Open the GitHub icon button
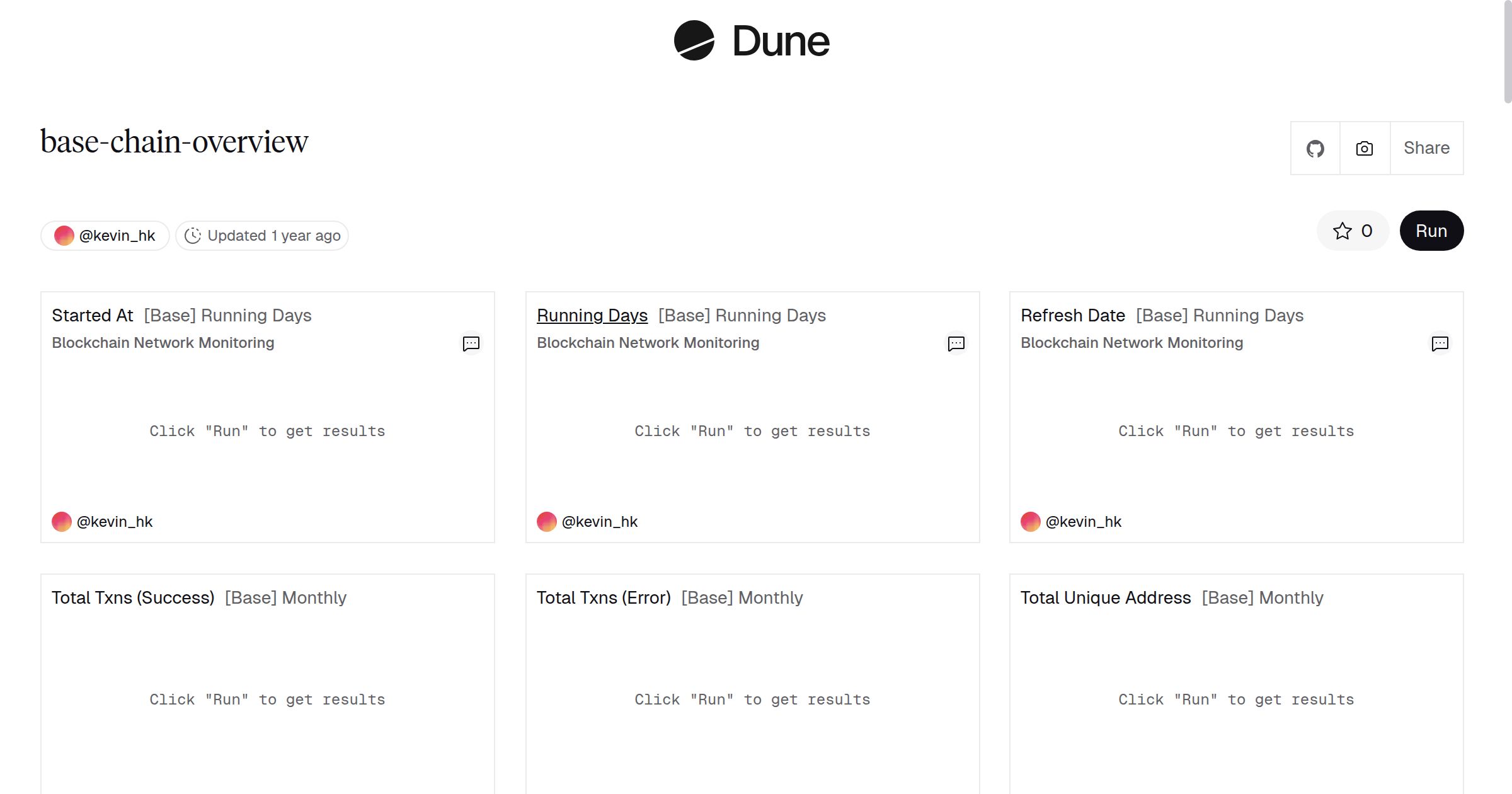Viewport: 1512px width, 794px height. coord(1315,149)
